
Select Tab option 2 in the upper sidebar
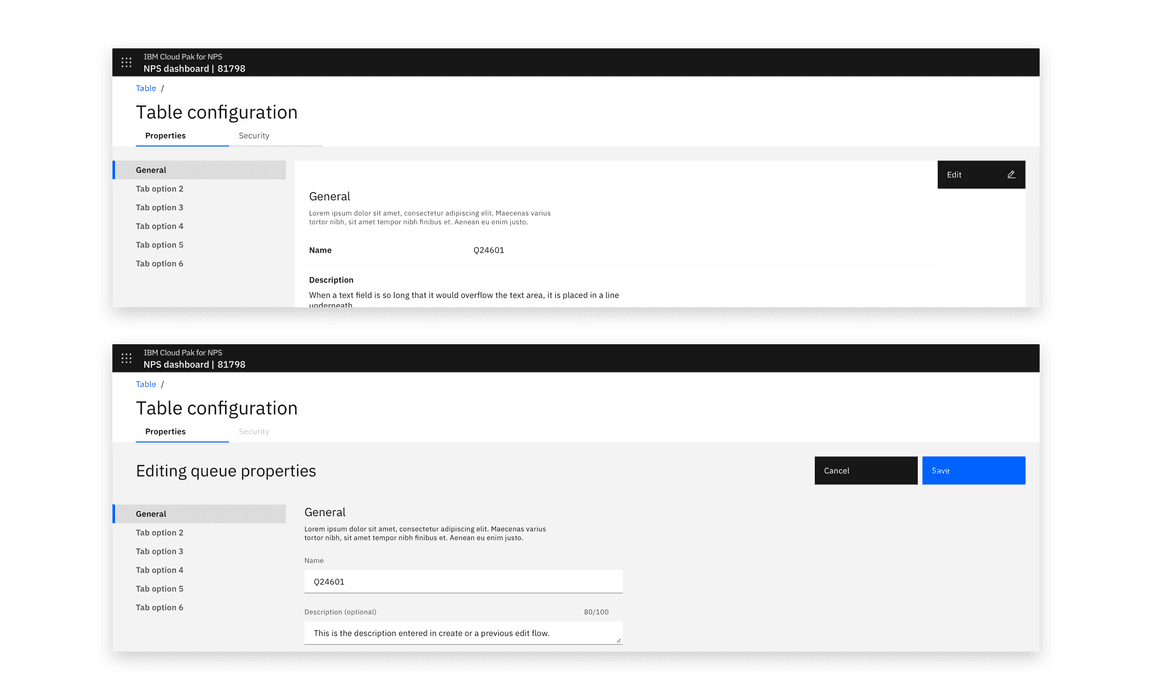[160, 189]
